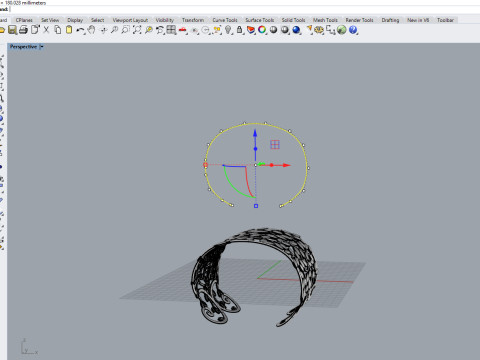Screen dimensions: 480x360
Task: Click the Copy to clipboard icon
Action: click(x=58, y=30)
